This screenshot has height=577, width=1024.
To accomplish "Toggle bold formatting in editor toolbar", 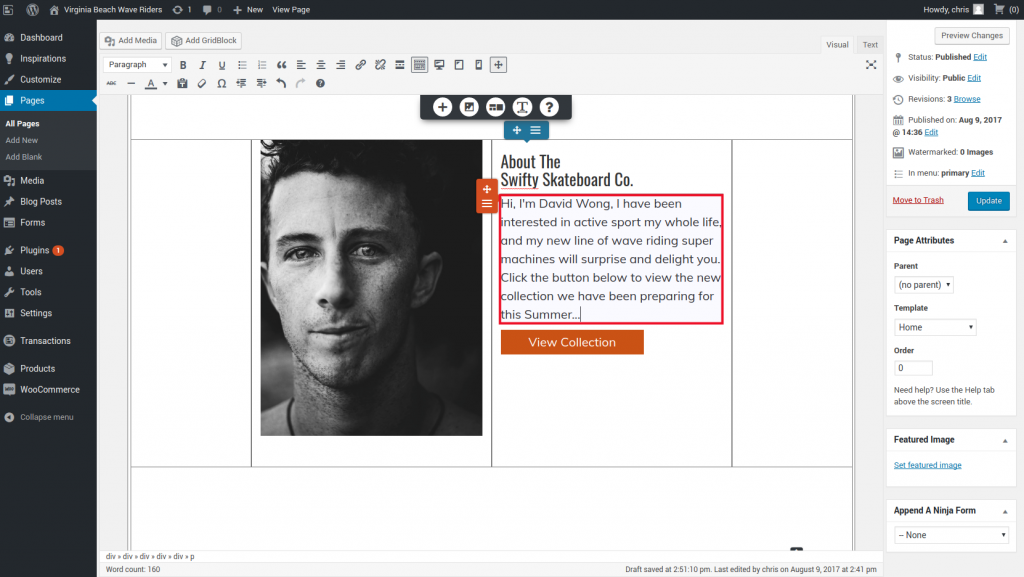I will (183, 65).
